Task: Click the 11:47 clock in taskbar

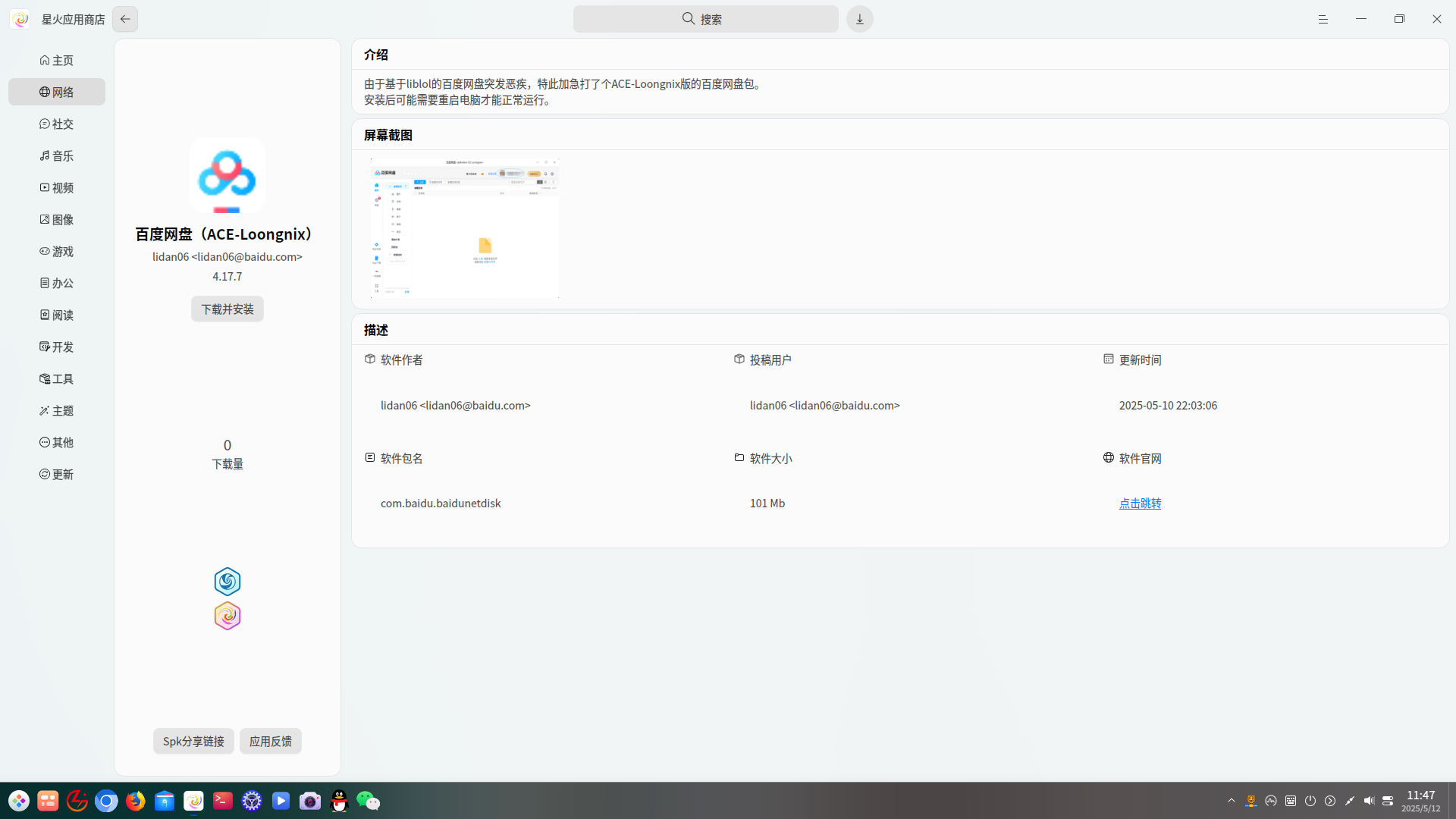Action: click(1420, 795)
